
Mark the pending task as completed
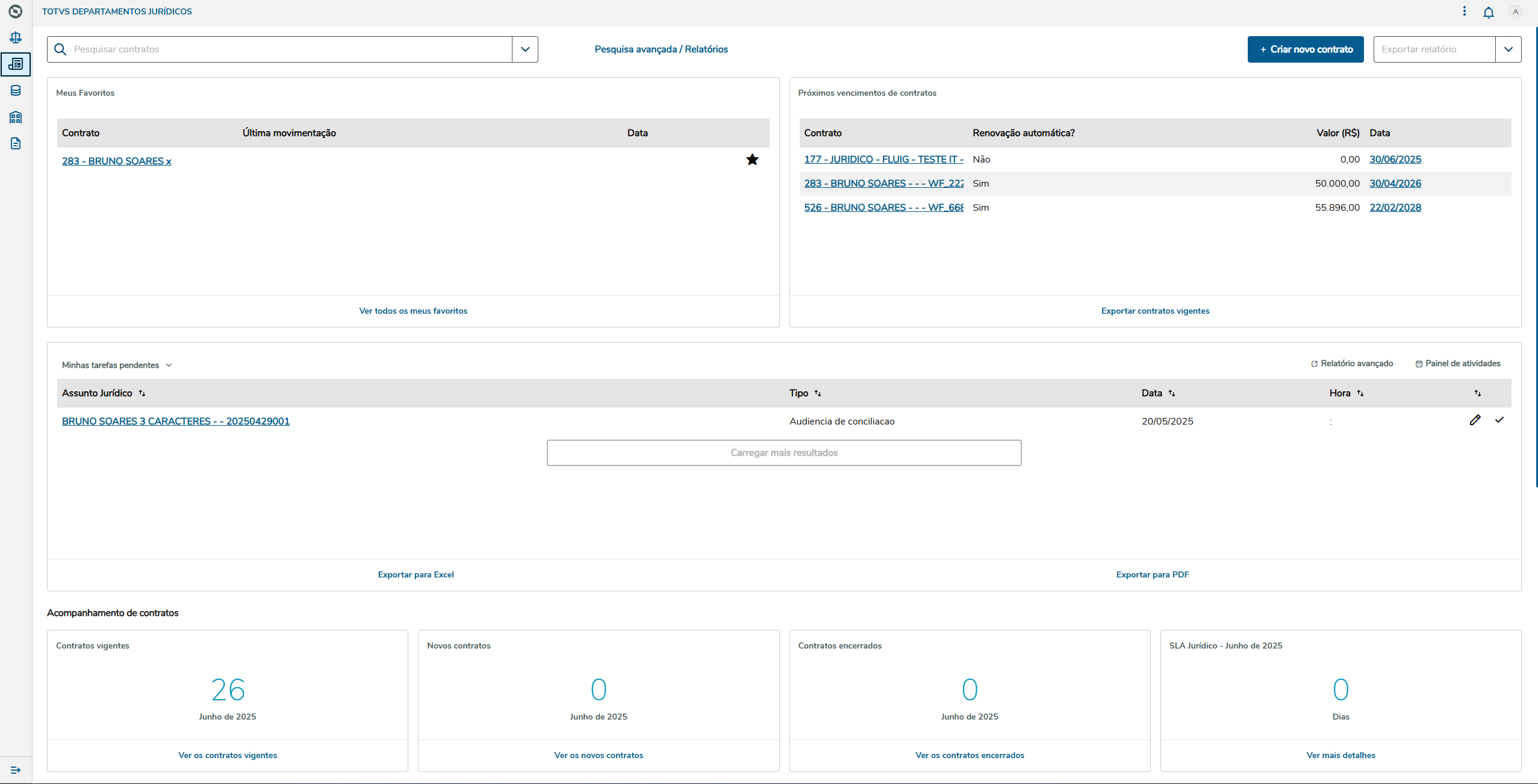1499,420
